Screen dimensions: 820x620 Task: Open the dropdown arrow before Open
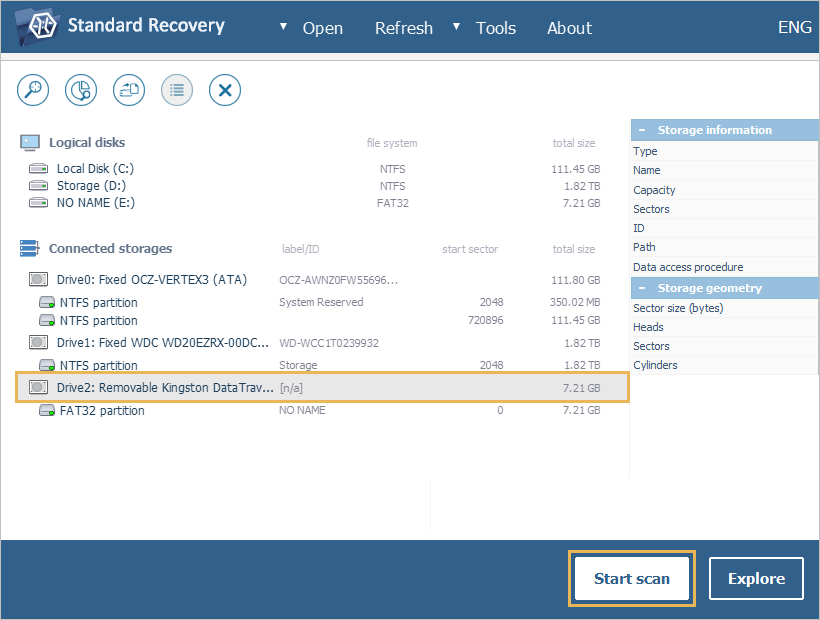click(x=283, y=26)
